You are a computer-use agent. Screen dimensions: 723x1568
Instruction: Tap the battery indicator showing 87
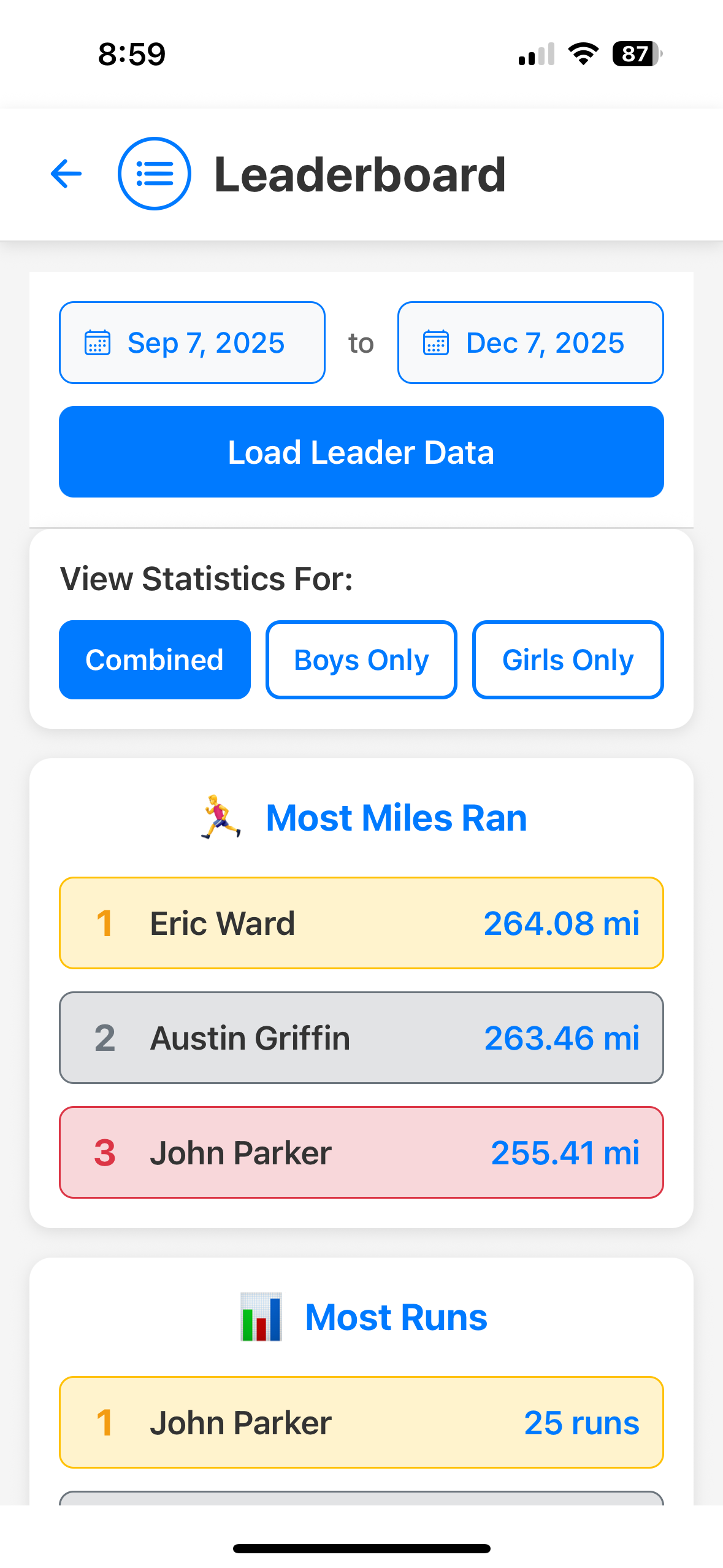(637, 54)
